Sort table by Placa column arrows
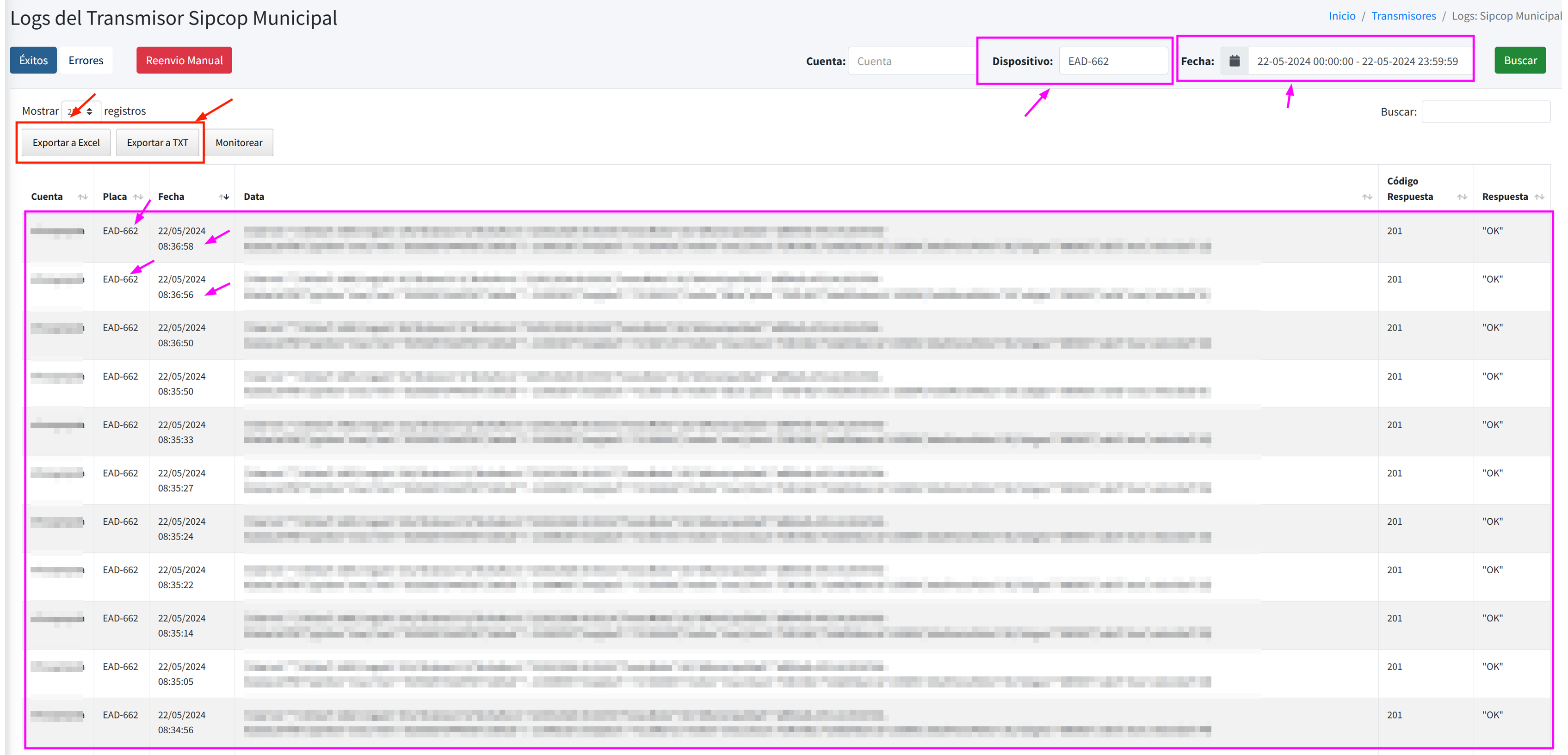This screenshot has width=1568, height=755. tap(138, 196)
